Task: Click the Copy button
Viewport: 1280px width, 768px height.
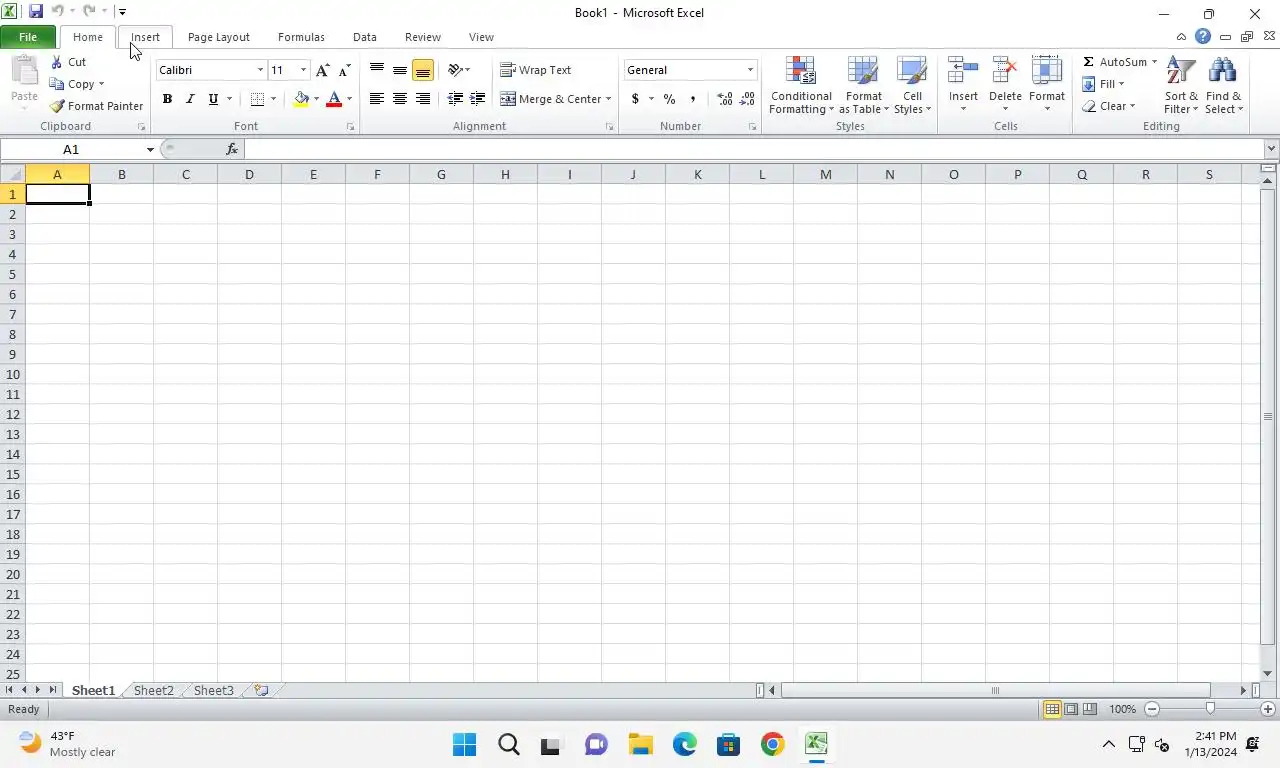Action: (x=74, y=84)
